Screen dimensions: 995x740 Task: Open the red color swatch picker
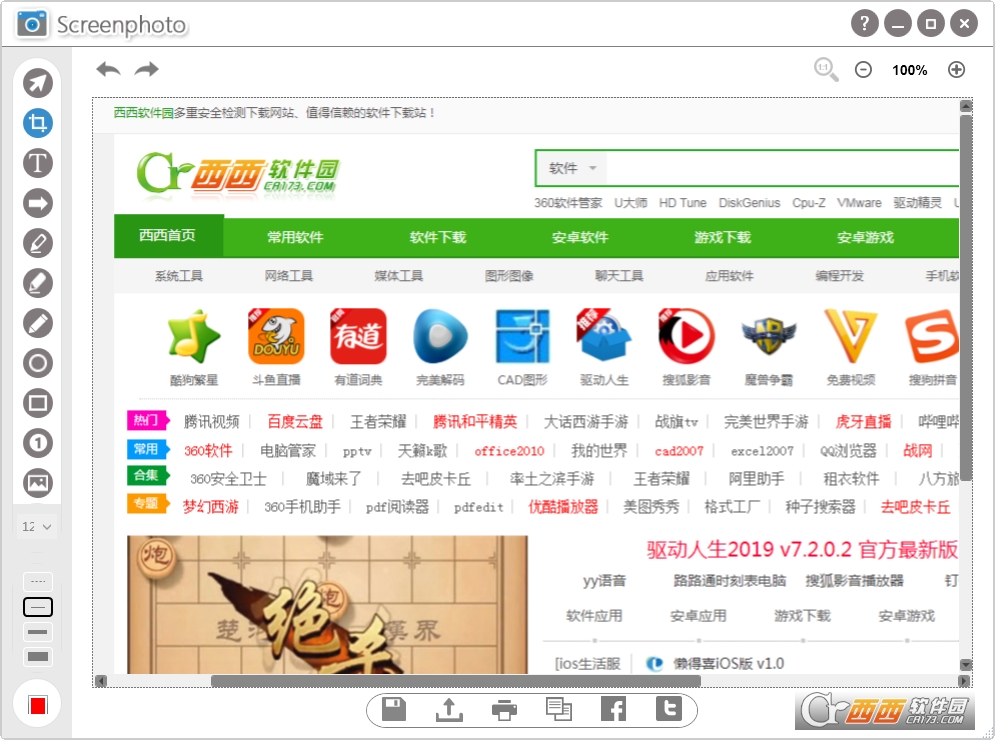tap(37, 705)
